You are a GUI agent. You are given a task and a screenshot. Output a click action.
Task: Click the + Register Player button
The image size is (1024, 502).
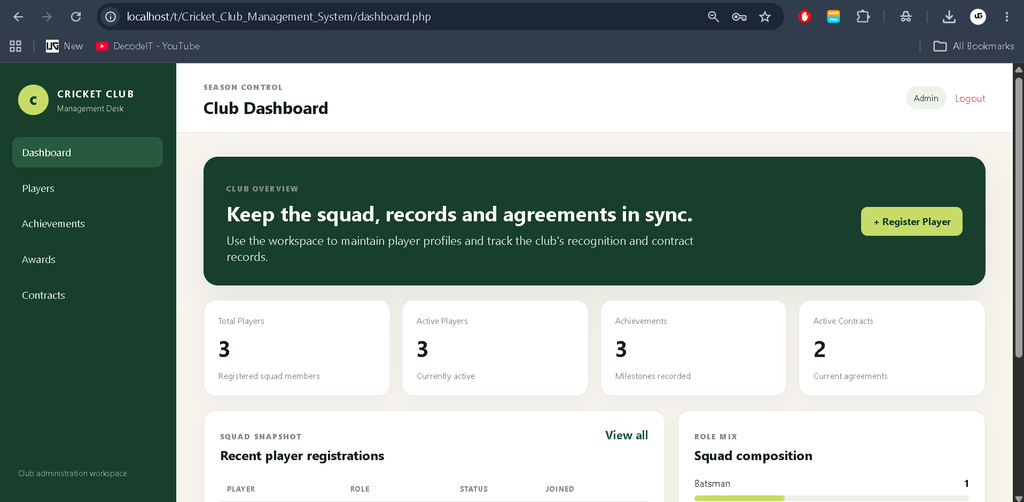[x=912, y=221]
